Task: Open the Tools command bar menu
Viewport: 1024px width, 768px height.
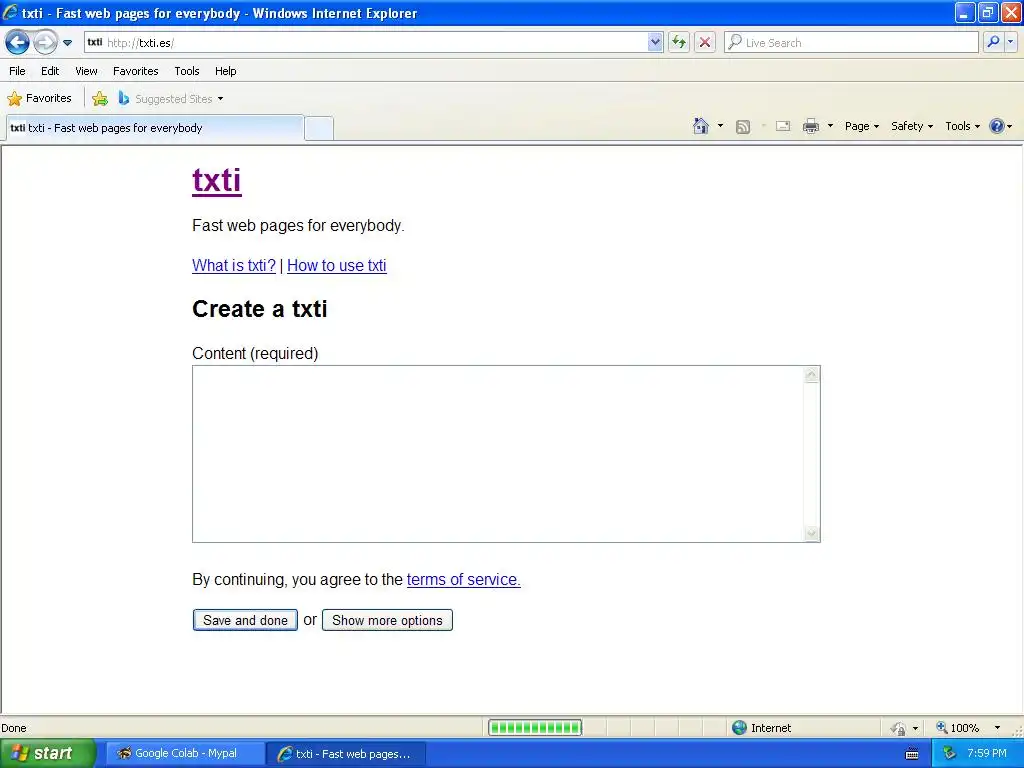Action: [963, 127]
